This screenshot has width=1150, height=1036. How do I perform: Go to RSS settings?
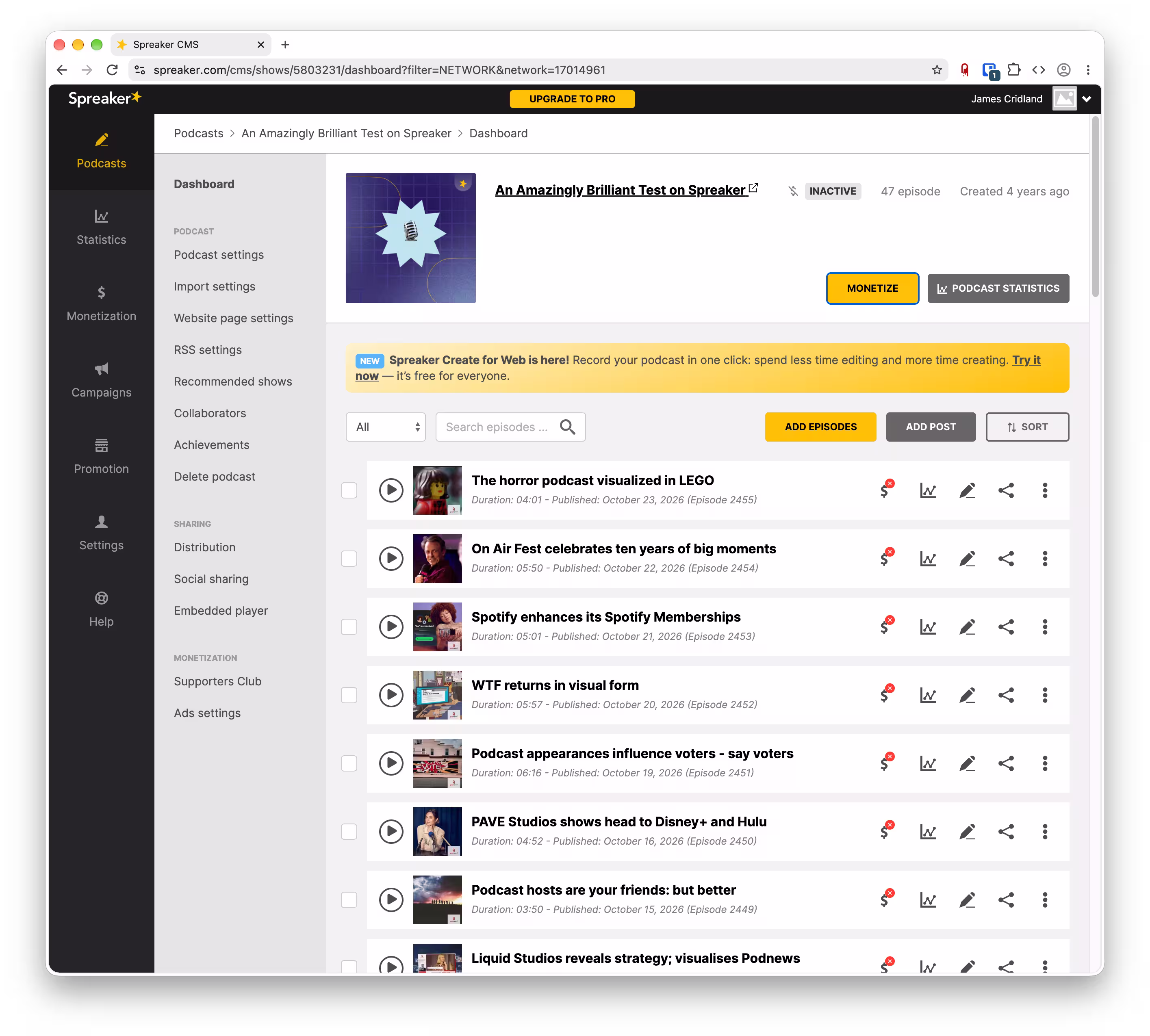[208, 349]
